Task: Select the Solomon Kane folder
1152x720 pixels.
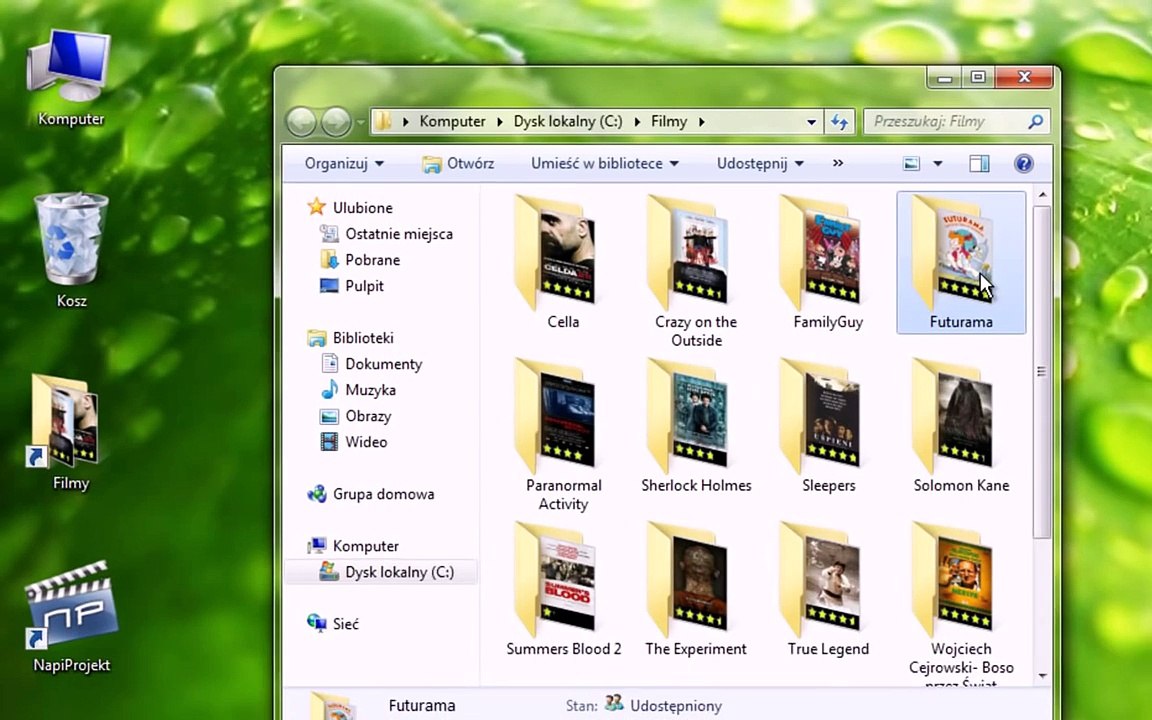Action: pyautogui.click(x=961, y=425)
